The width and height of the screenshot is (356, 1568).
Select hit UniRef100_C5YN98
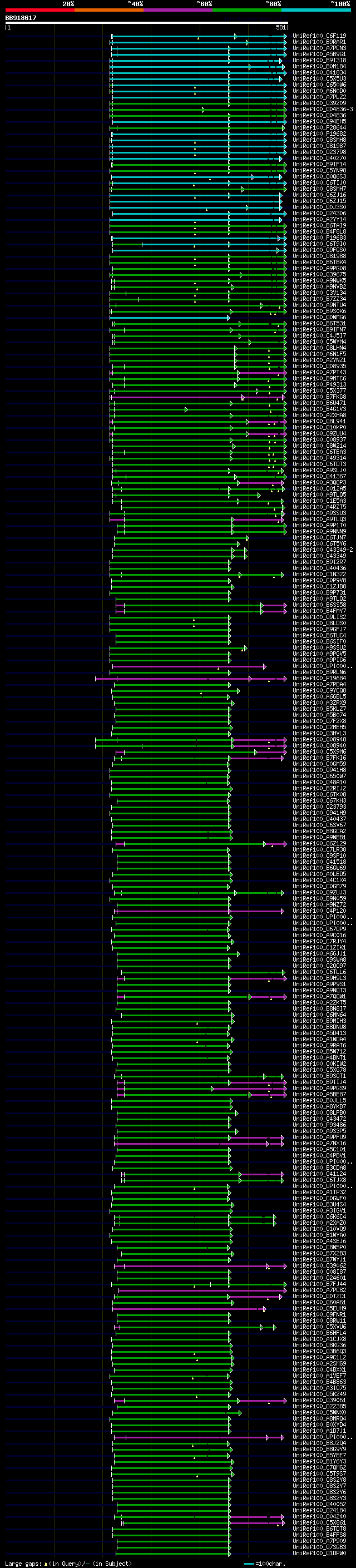tap(319, 170)
